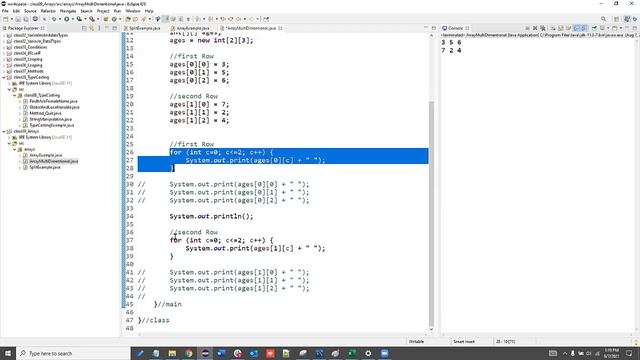Open the Refactor menu
The image size is (640, 360).
[48, 11]
